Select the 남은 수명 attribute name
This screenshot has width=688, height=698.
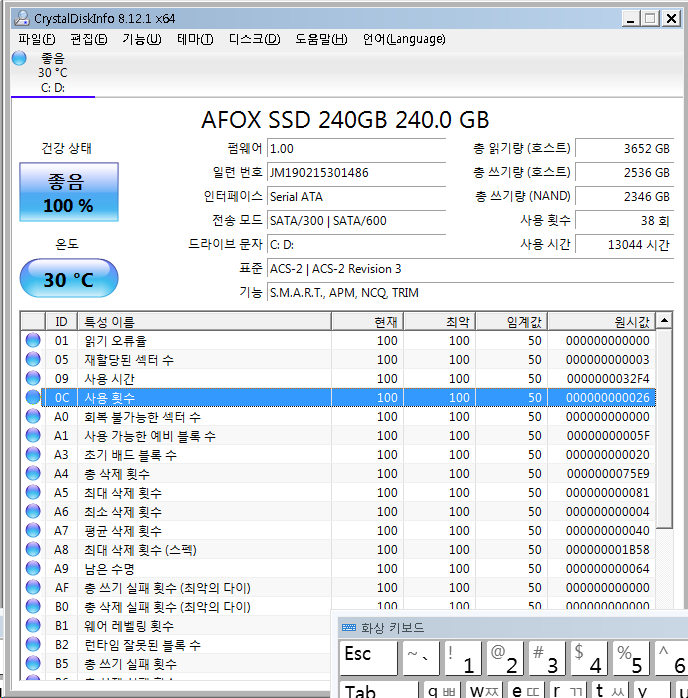(x=109, y=568)
